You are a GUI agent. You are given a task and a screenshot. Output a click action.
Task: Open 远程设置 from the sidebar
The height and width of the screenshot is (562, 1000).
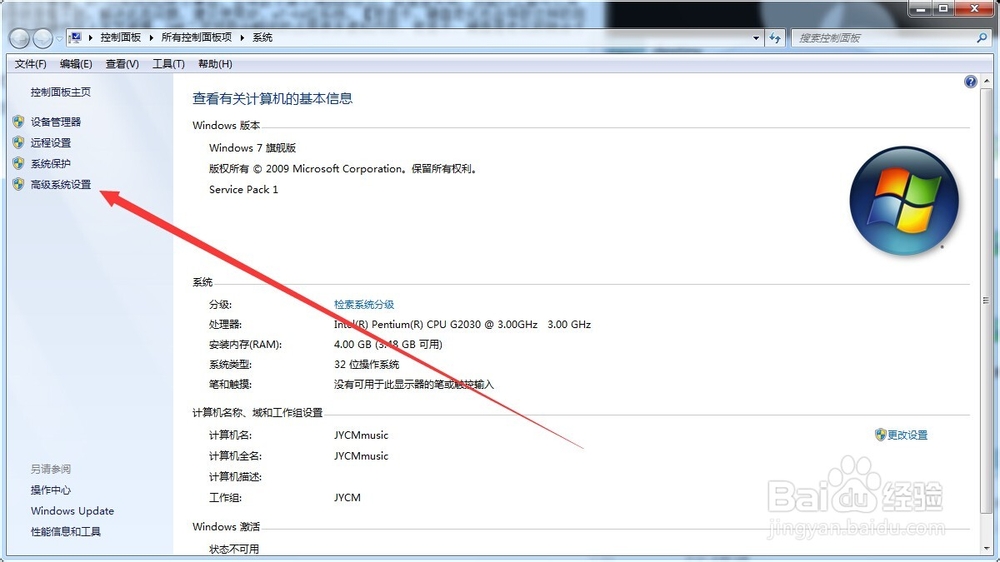click(x=50, y=143)
